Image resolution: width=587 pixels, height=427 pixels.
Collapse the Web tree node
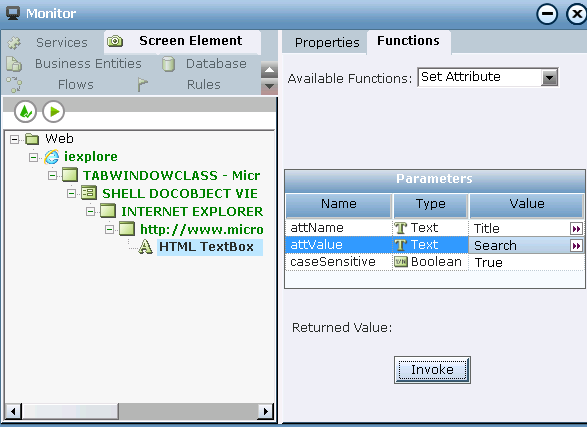tap(14, 140)
